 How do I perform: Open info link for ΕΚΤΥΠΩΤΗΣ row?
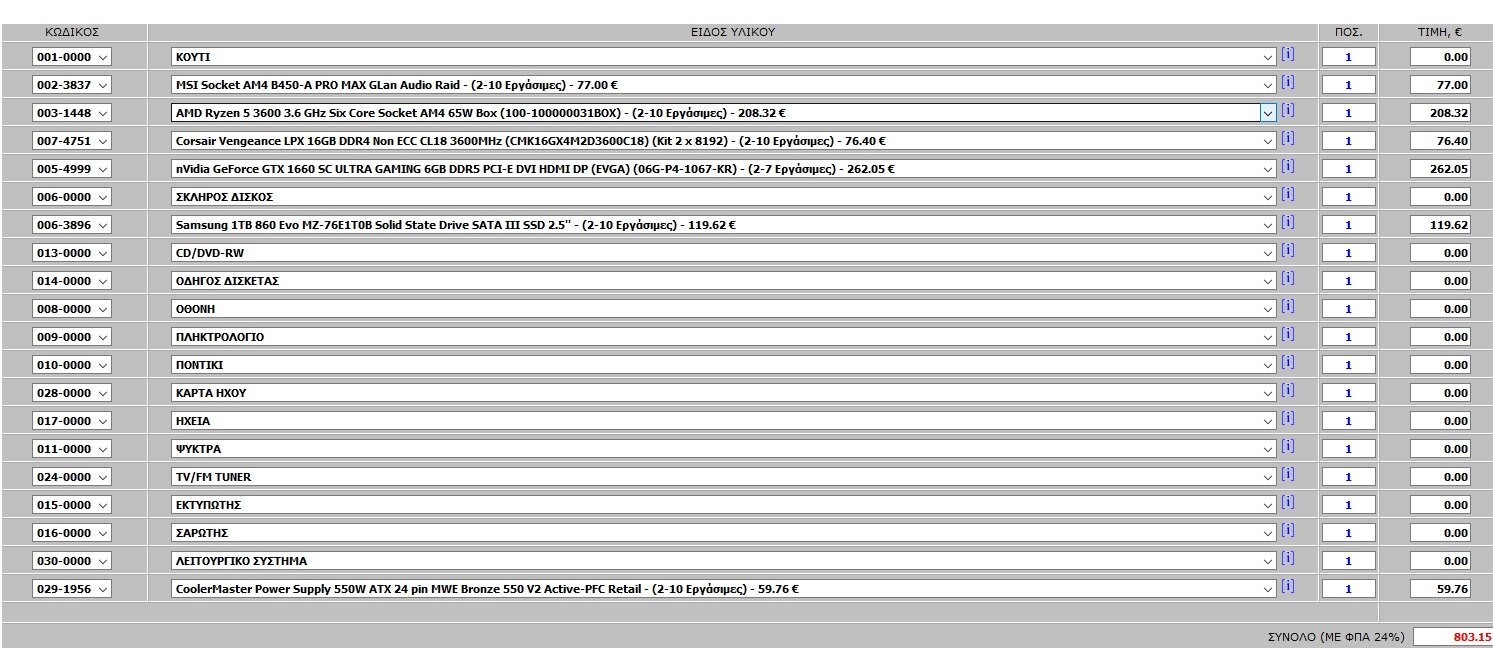coord(1288,503)
